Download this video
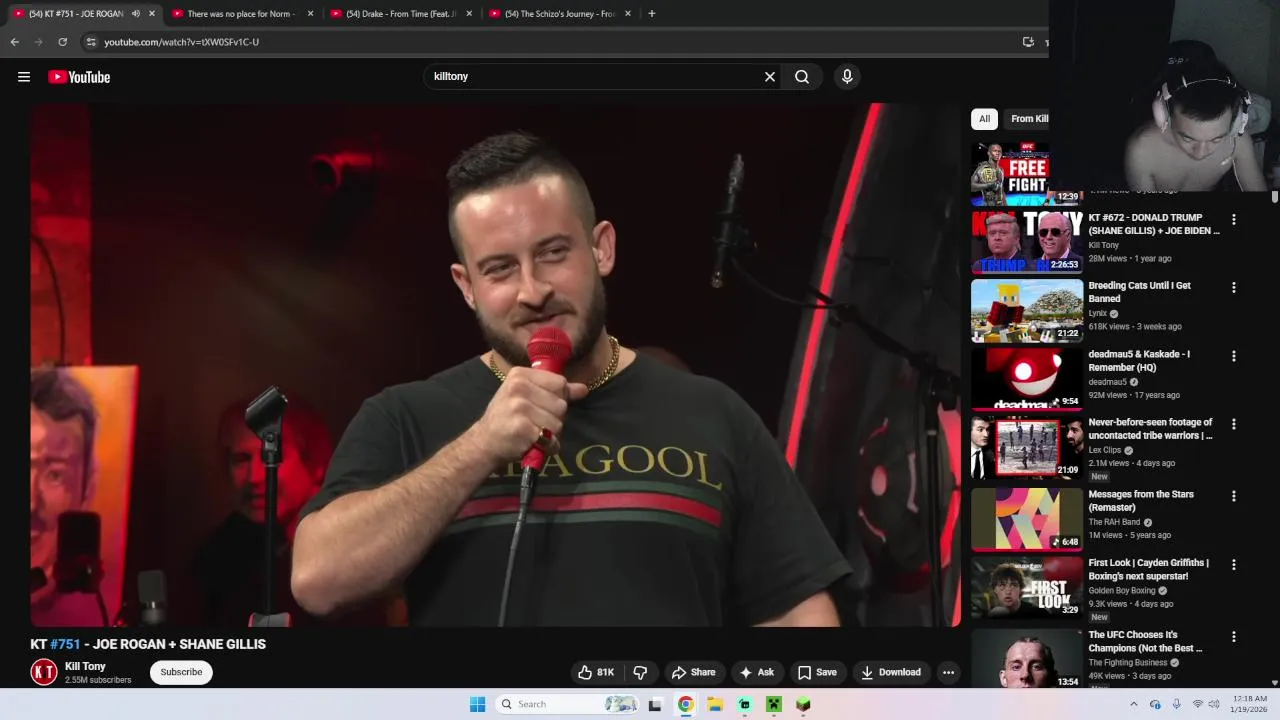Screen dimensions: 1280x720 click(x=891, y=672)
